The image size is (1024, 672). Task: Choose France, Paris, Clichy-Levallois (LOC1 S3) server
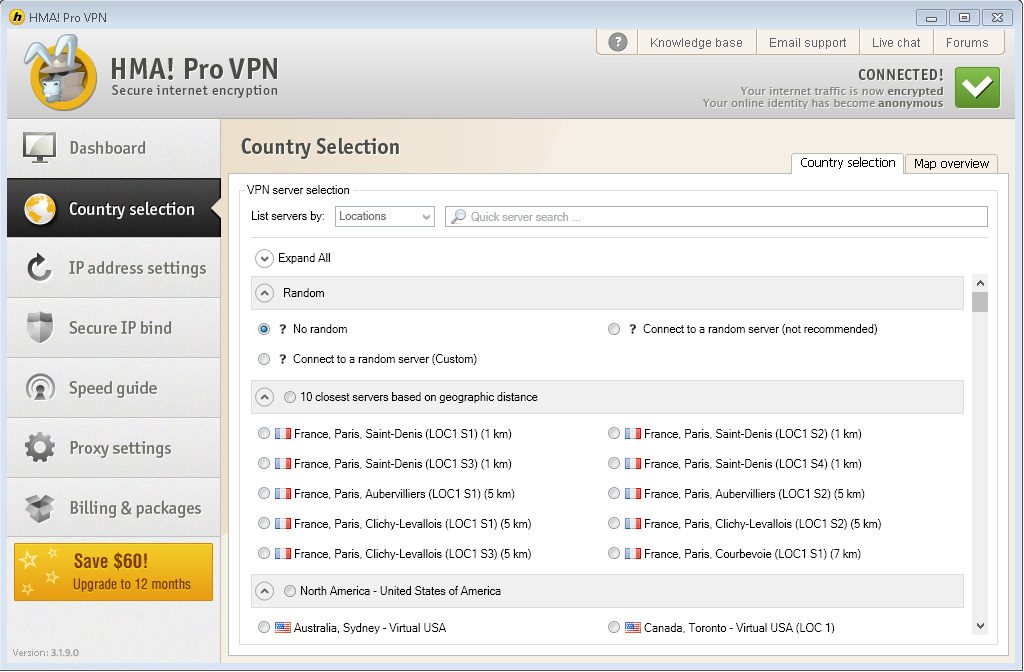coord(264,554)
